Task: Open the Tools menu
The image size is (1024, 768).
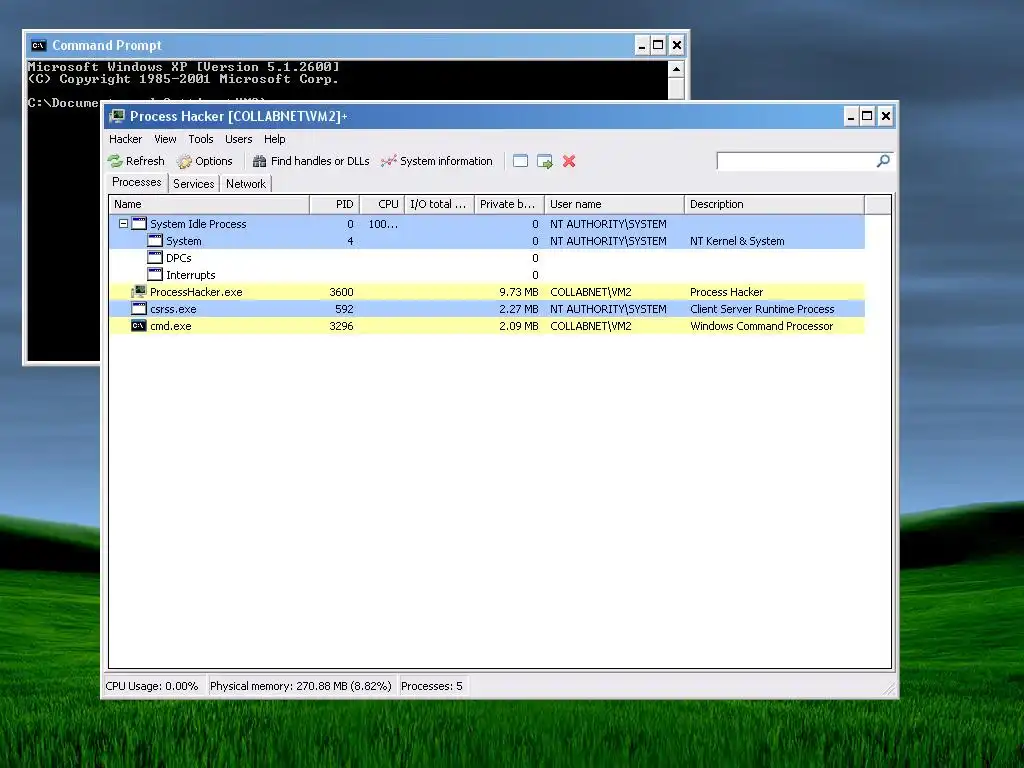Action: 200,139
